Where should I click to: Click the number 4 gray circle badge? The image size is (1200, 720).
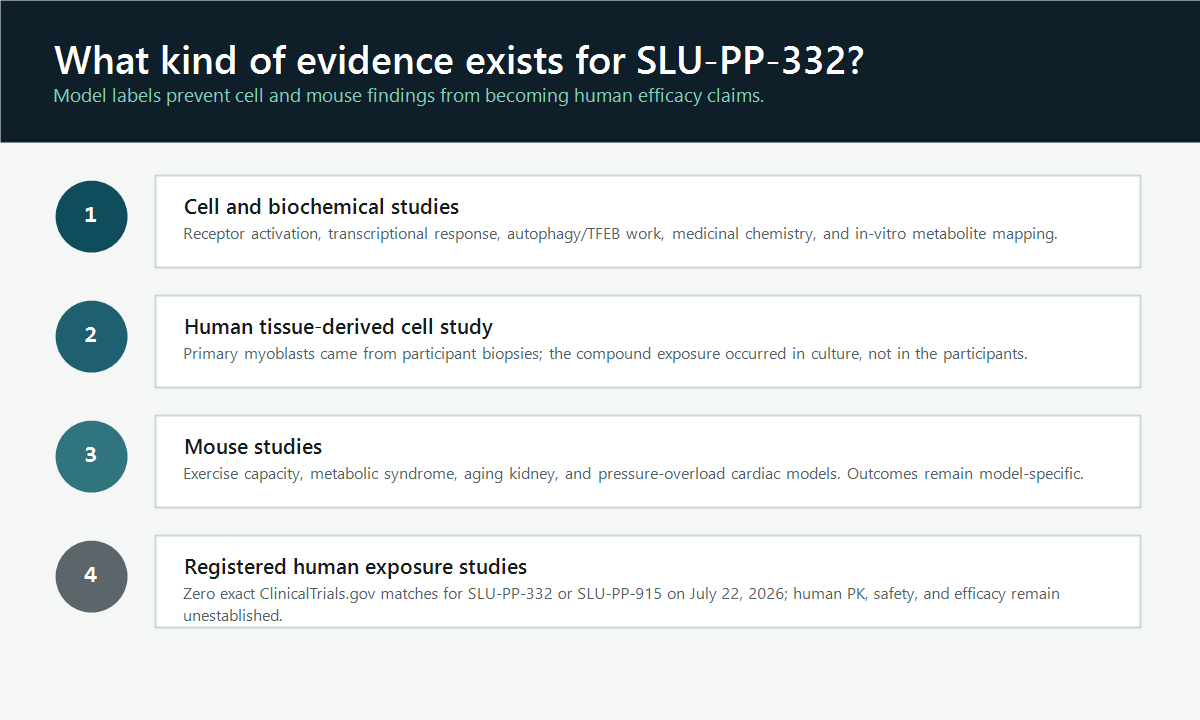click(x=91, y=576)
